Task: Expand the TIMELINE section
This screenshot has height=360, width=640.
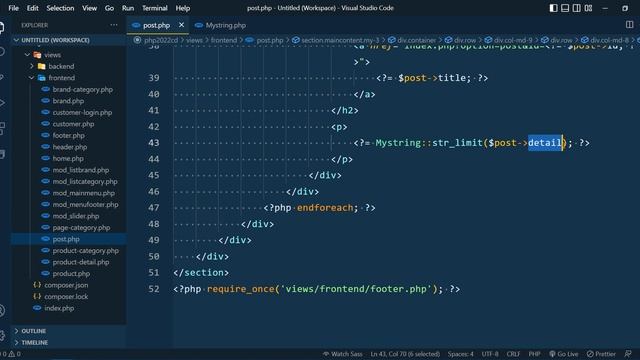Action: point(69,342)
